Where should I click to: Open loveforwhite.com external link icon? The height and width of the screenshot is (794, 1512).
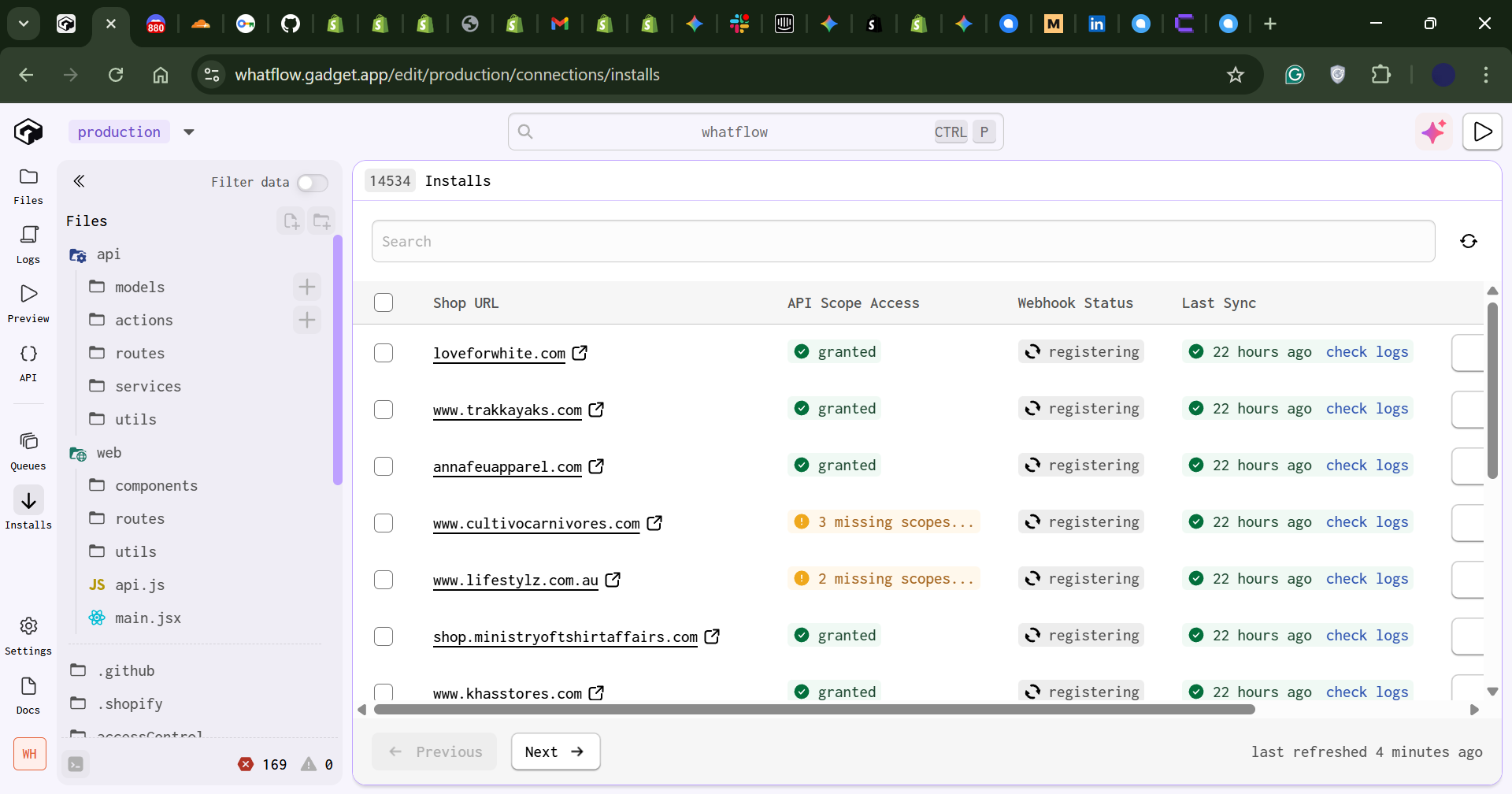[x=580, y=353]
